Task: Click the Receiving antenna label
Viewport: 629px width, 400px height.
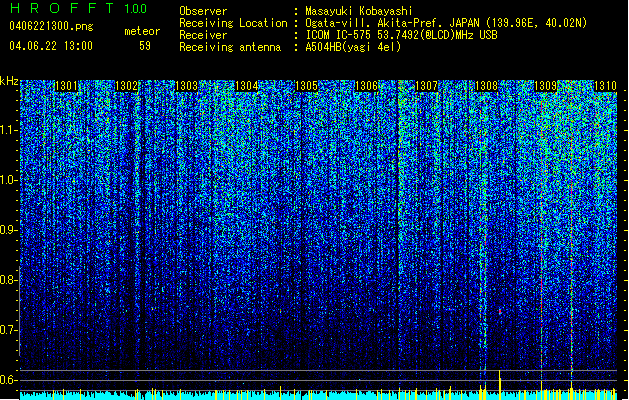Action: click(x=230, y=47)
